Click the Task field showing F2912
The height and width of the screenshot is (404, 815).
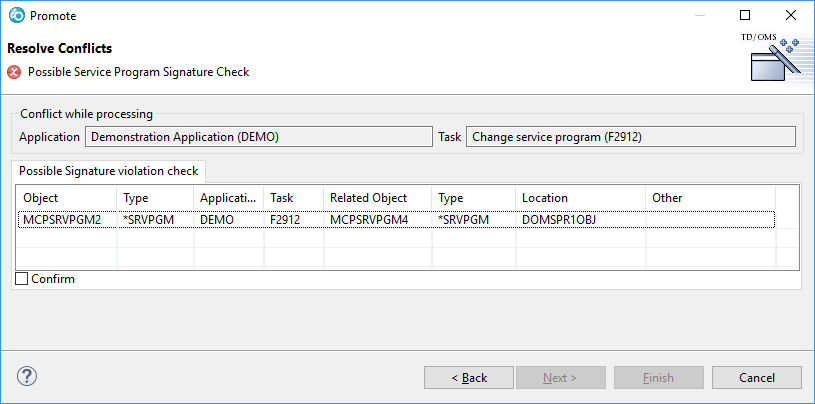630,136
